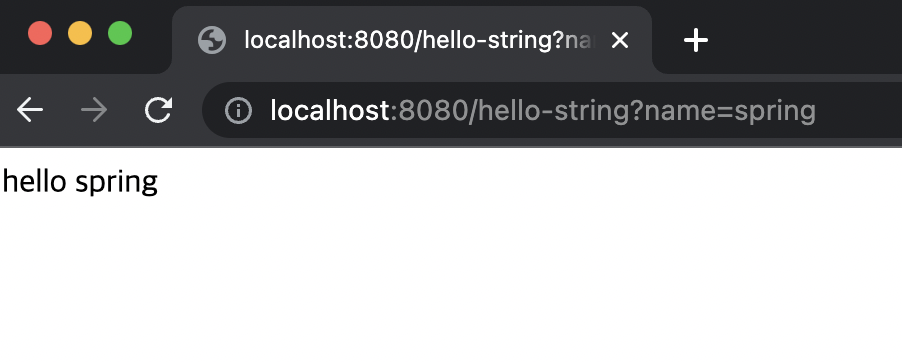Select the localhost:8080/hello-string tab

412,40
